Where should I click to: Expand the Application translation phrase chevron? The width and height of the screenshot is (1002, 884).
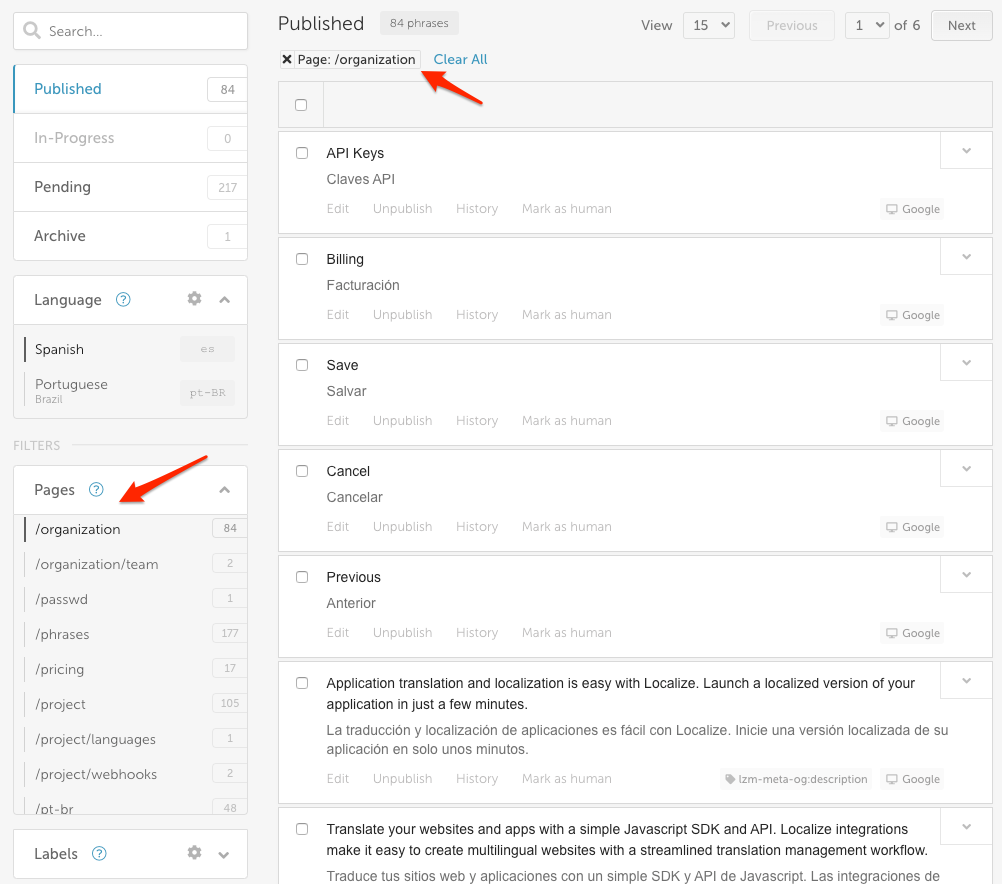pos(966,681)
